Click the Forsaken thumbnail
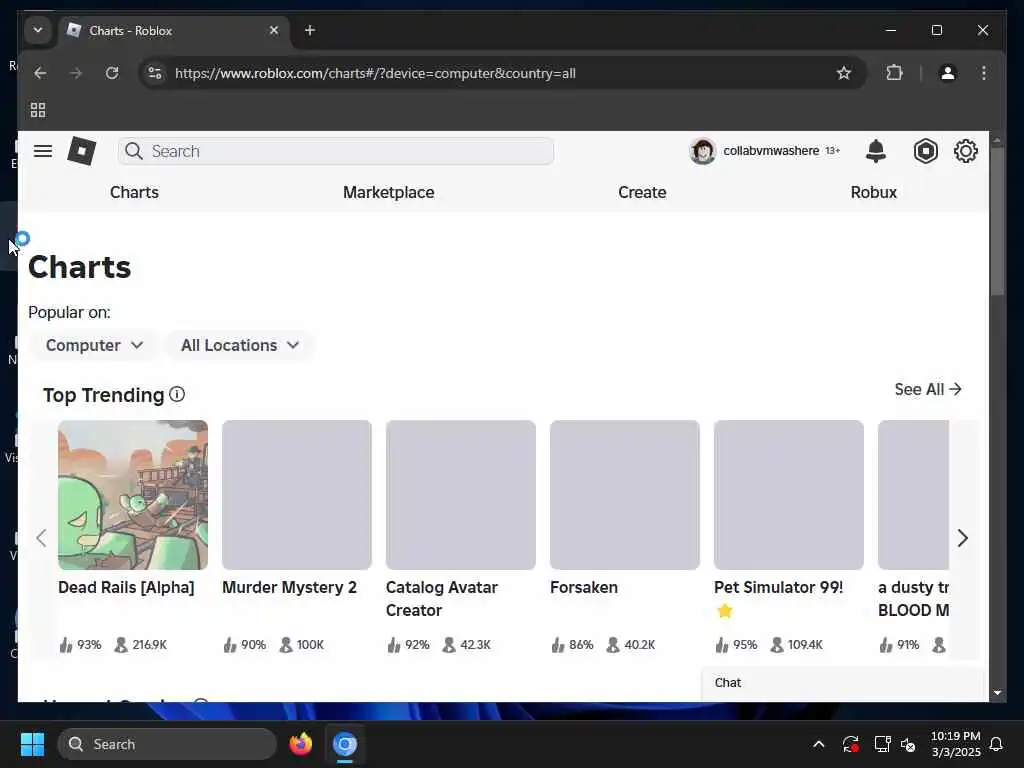This screenshot has width=1024, height=768. click(x=625, y=494)
